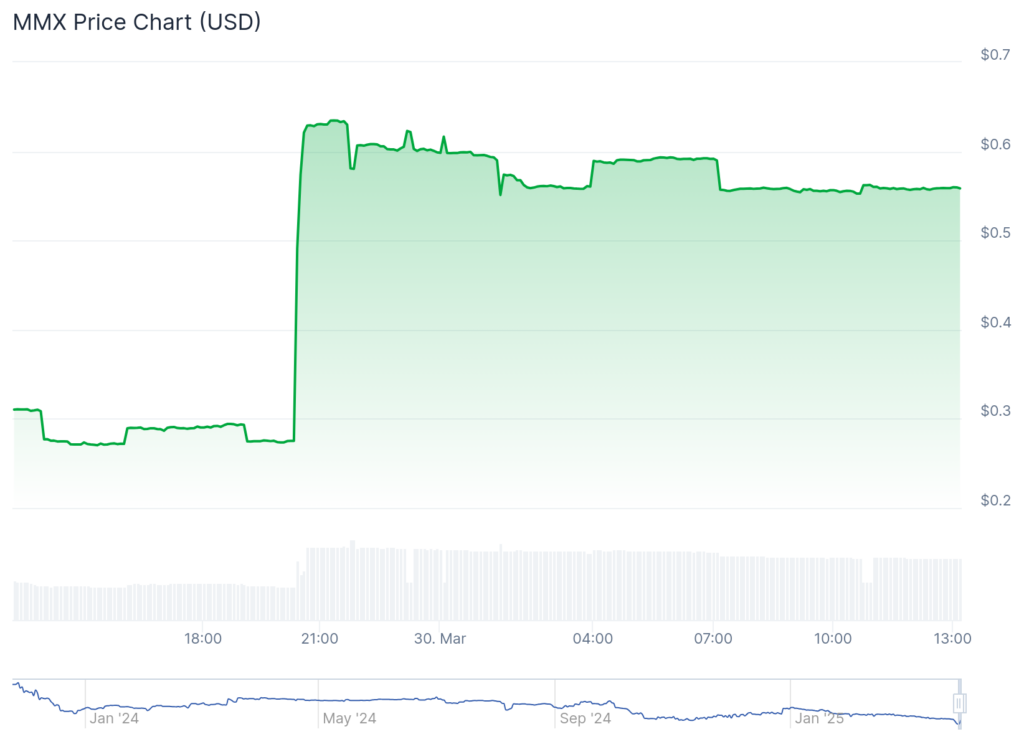Image resolution: width=1024 pixels, height=747 pixels.
Task: Jump to Sep '24 in the navigator
Action: click(585, 717)
